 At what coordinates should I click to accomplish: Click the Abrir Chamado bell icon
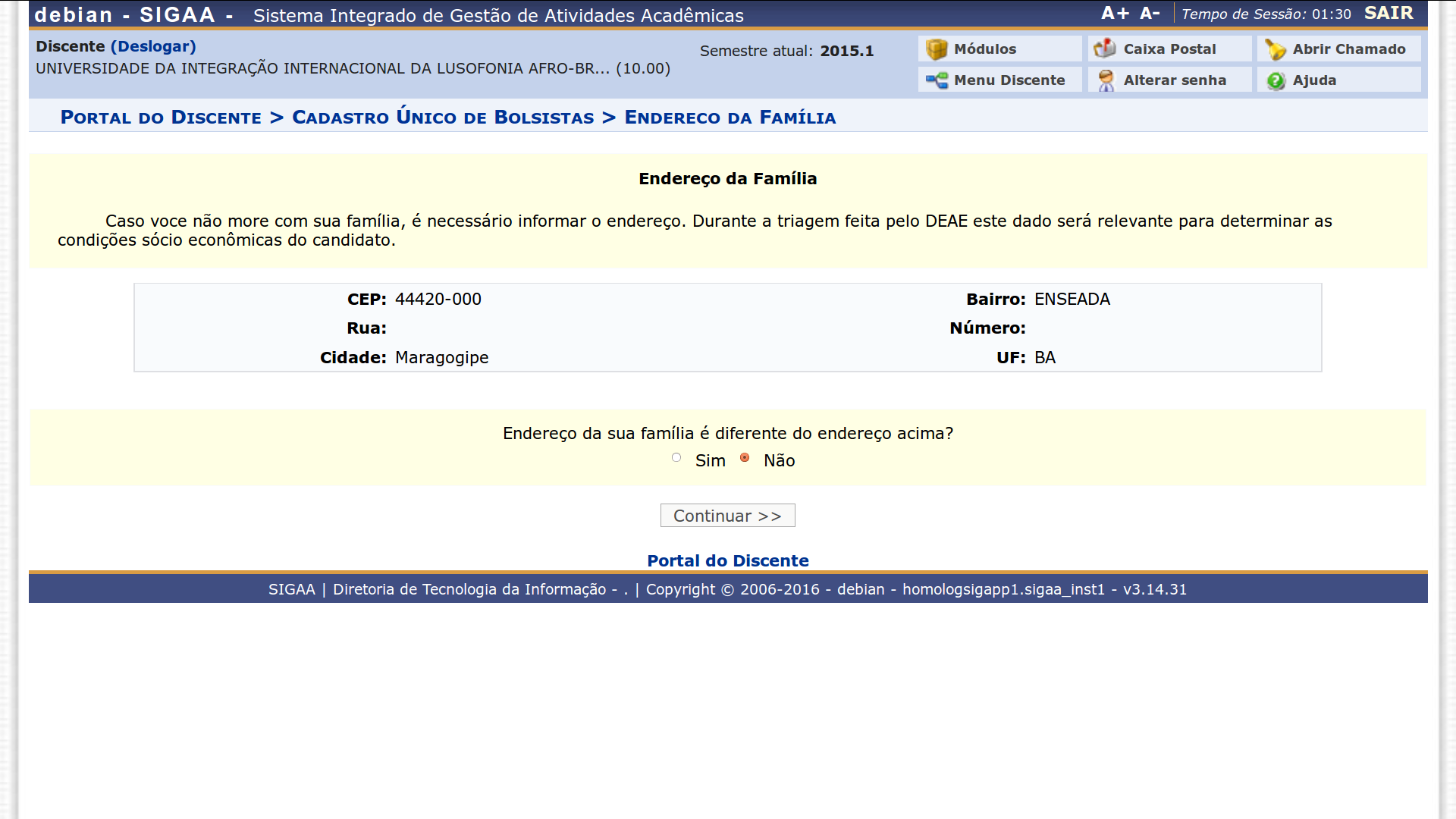pos(1275,49)
